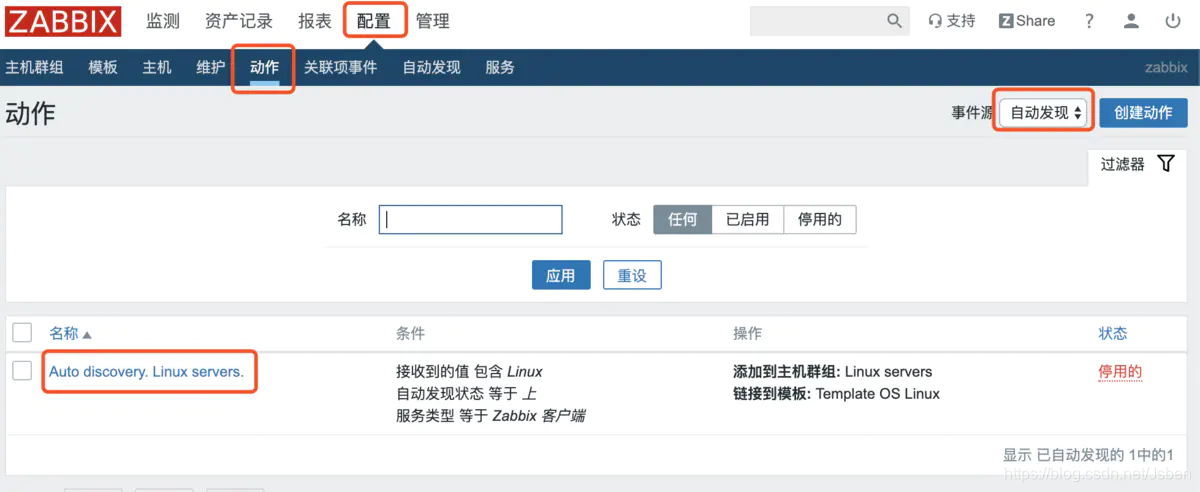Click the ZABBIX logo
Image resolution: width=1200 pixels, height=492 pixels.
[63, 21]
